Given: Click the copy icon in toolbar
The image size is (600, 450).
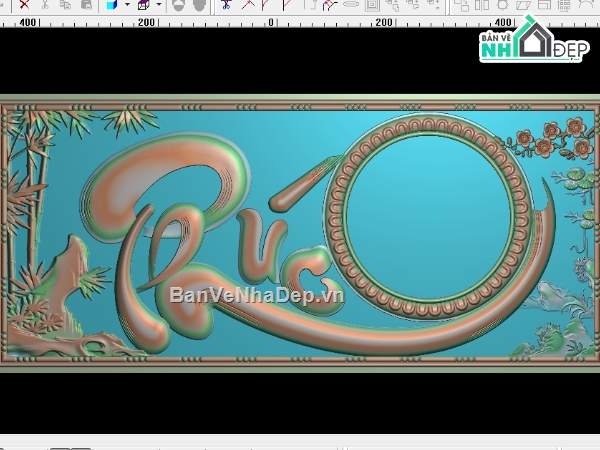Looking at the screenshot, I should click(x=65, y=4).
